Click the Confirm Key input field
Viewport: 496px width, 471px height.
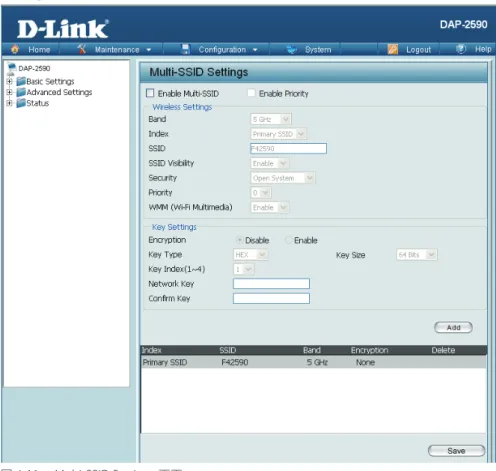coord(271,298)
